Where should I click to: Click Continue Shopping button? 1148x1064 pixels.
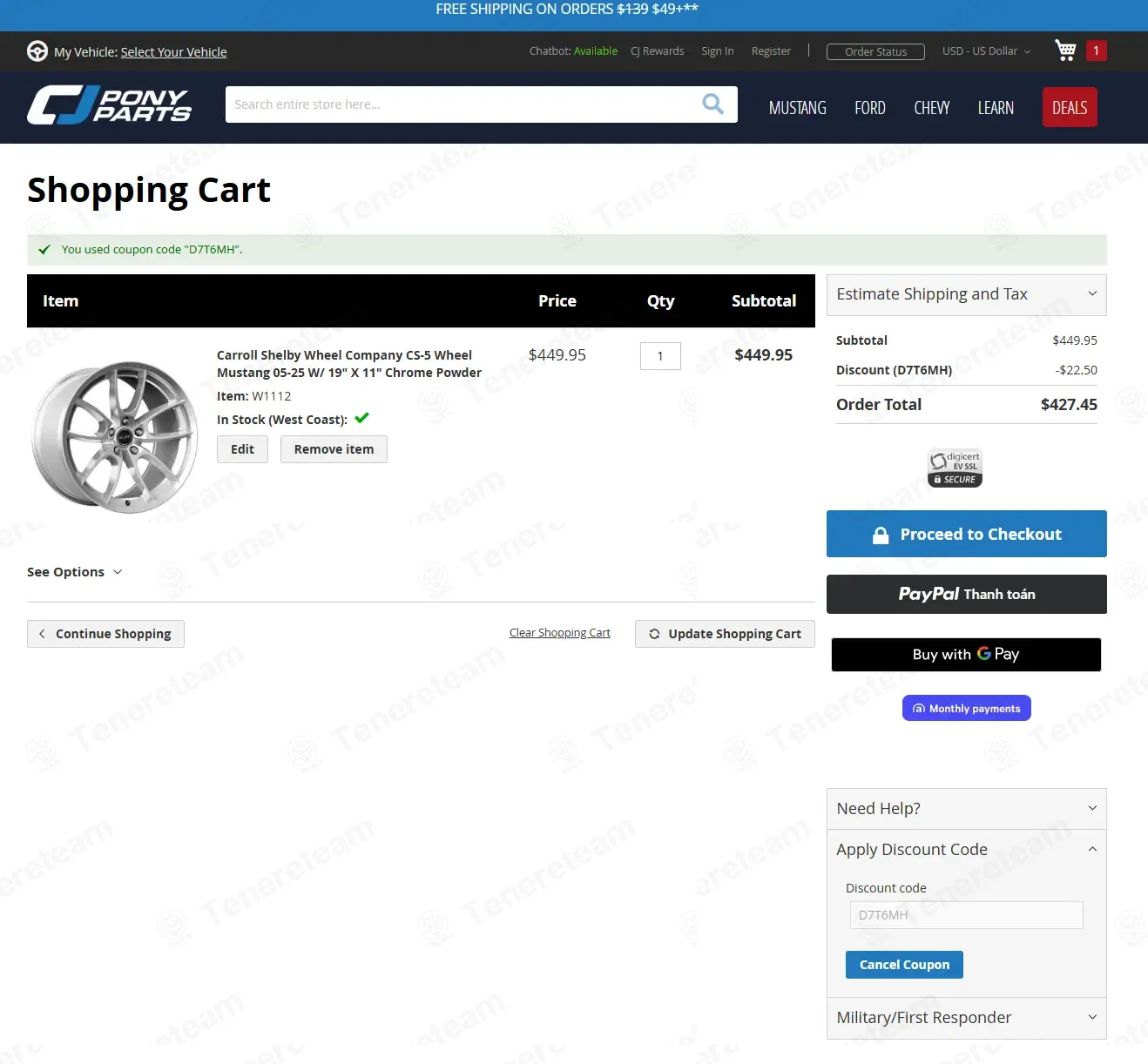pos(105,634)
